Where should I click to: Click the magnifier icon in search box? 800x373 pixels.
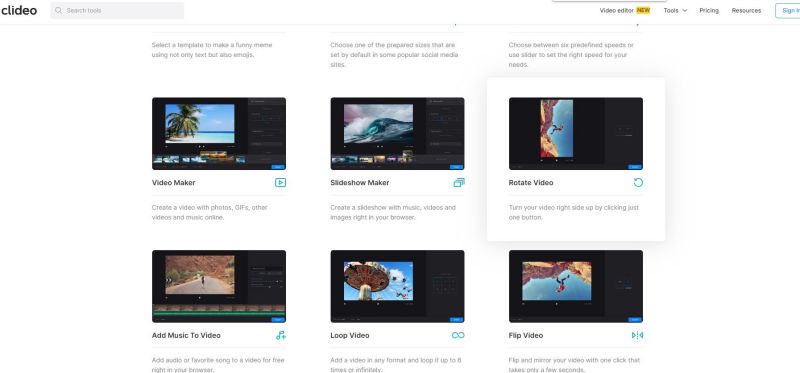coord(59,10)
